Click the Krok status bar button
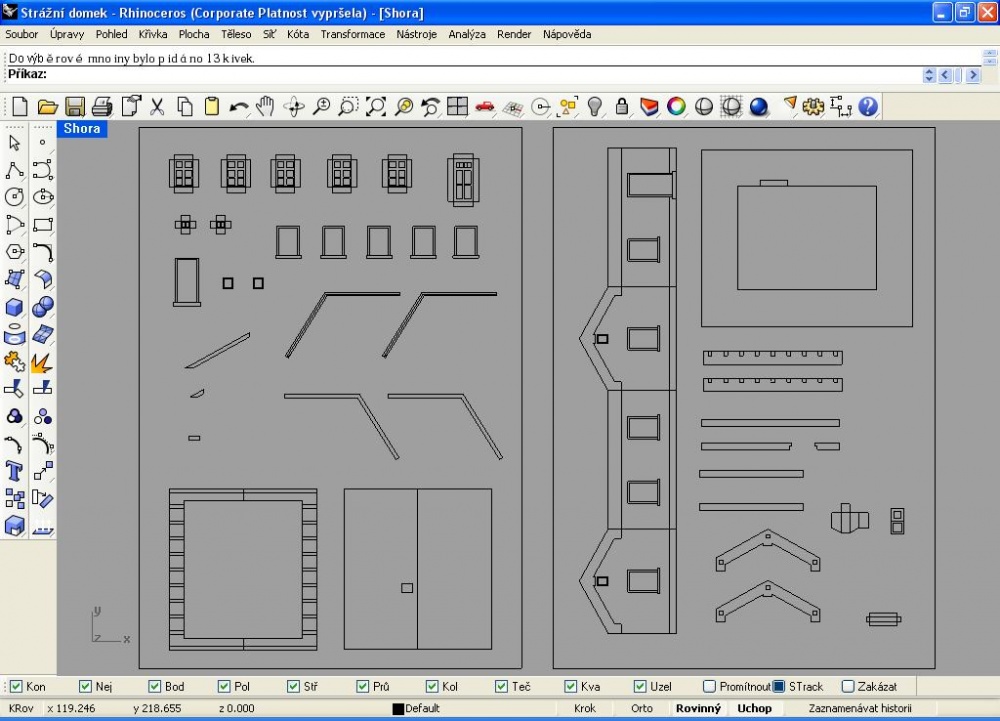Screen dimensions: 1000x721 click(585, 708)
